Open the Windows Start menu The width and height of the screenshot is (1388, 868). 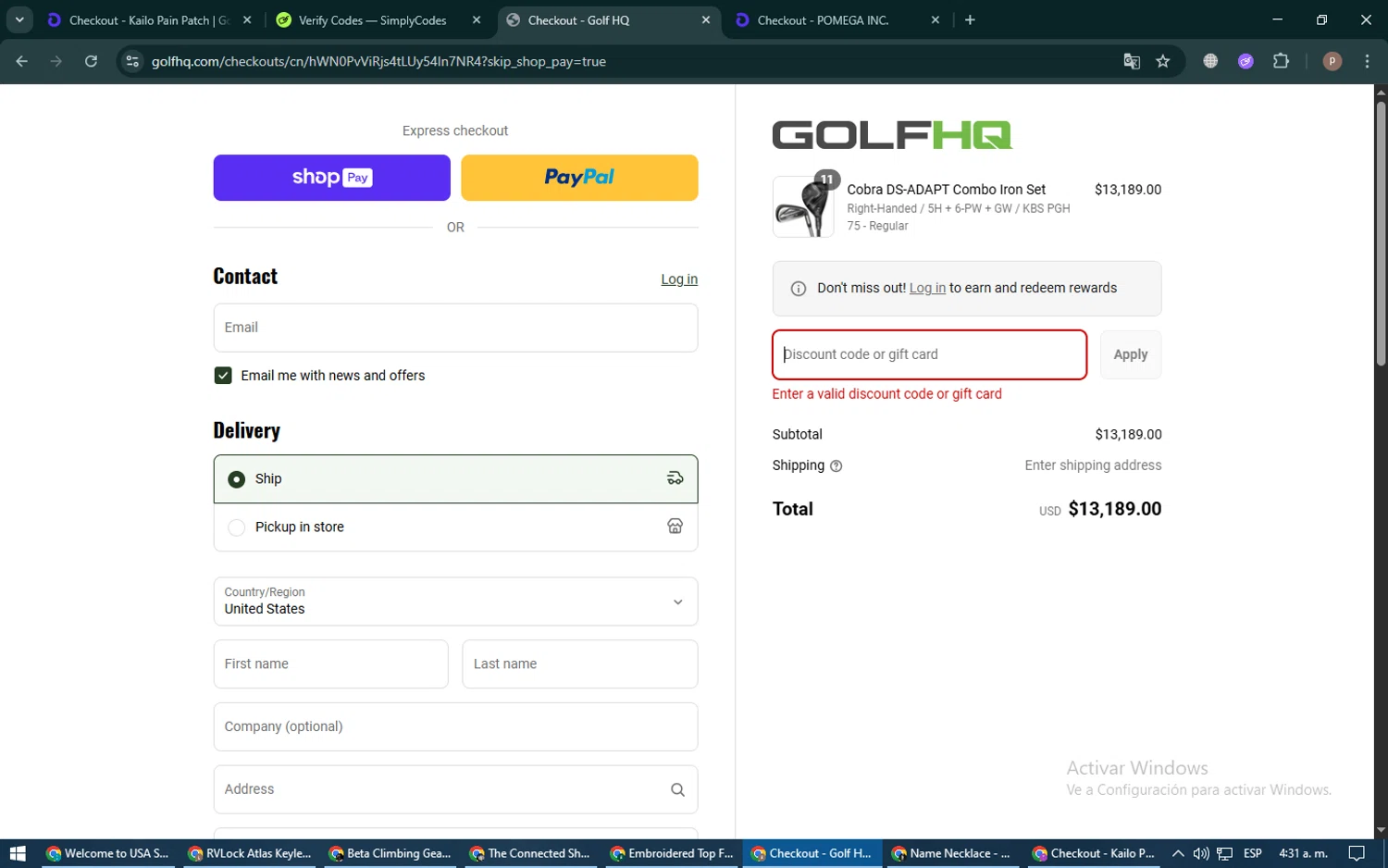(18, 853)
